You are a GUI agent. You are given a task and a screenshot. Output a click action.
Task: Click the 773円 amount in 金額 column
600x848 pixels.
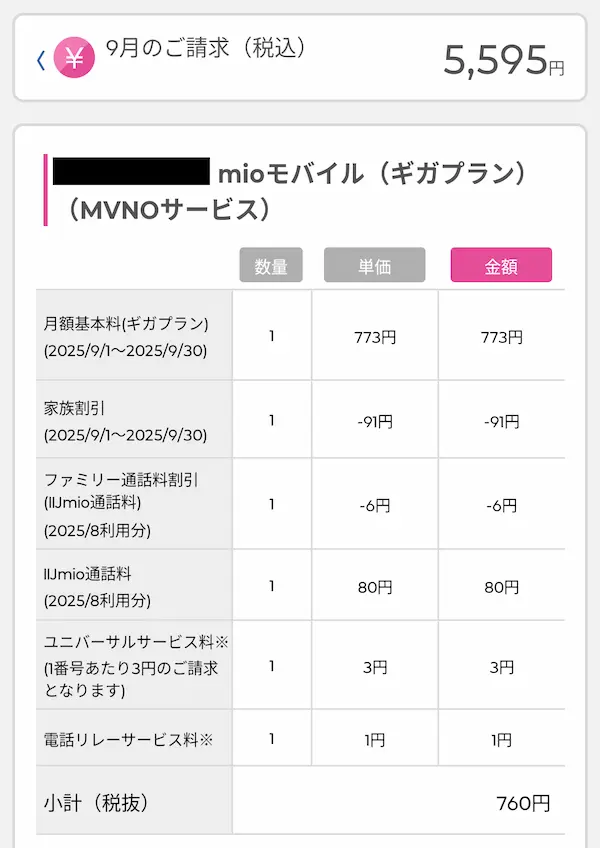[x=501, y=337]
